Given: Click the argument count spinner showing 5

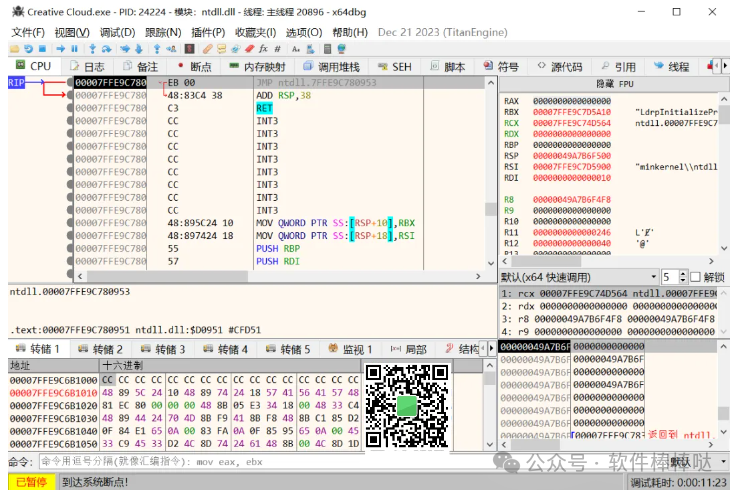Looking at the screenshot, I should click(674, 277).
